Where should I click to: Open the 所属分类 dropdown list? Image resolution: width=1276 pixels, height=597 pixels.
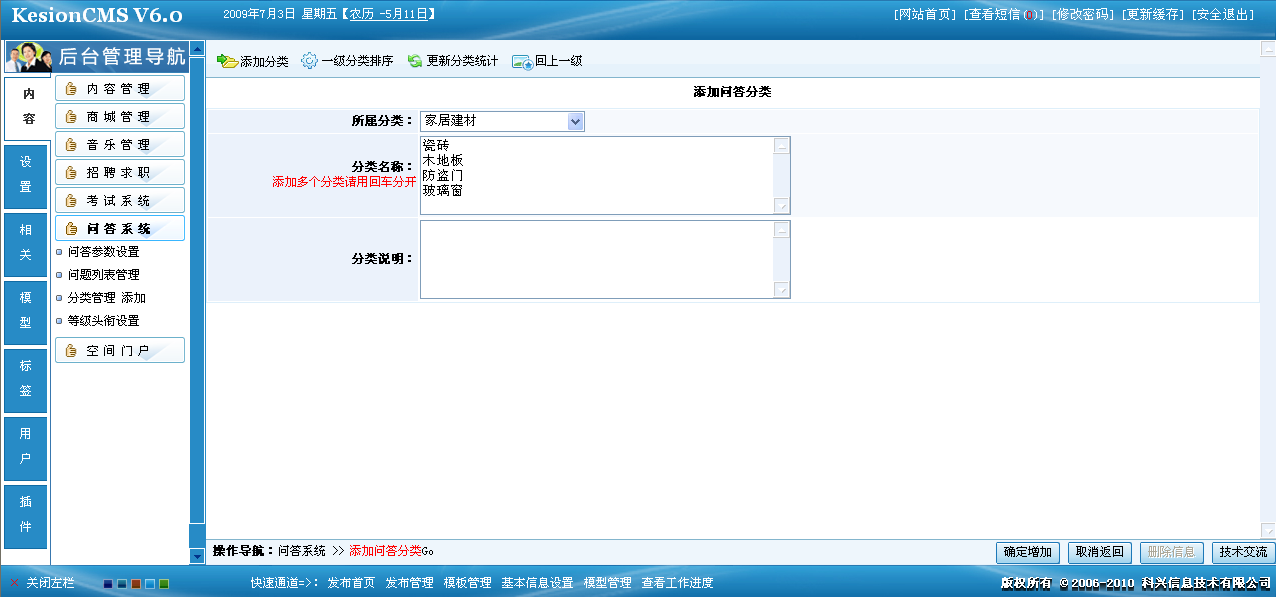pyautogui.click(x=575, y=121)
